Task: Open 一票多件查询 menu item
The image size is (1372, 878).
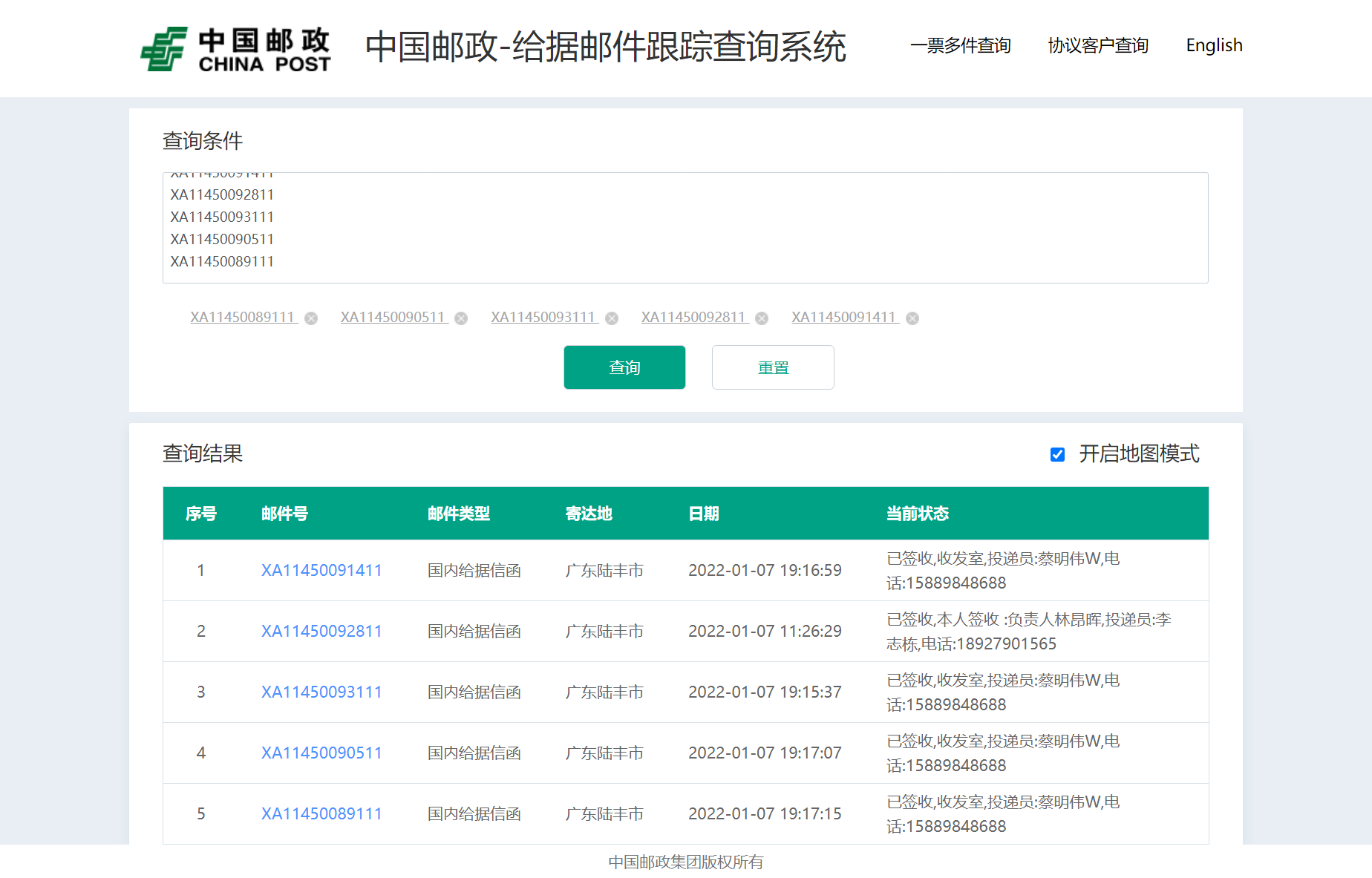Action: 961,45
